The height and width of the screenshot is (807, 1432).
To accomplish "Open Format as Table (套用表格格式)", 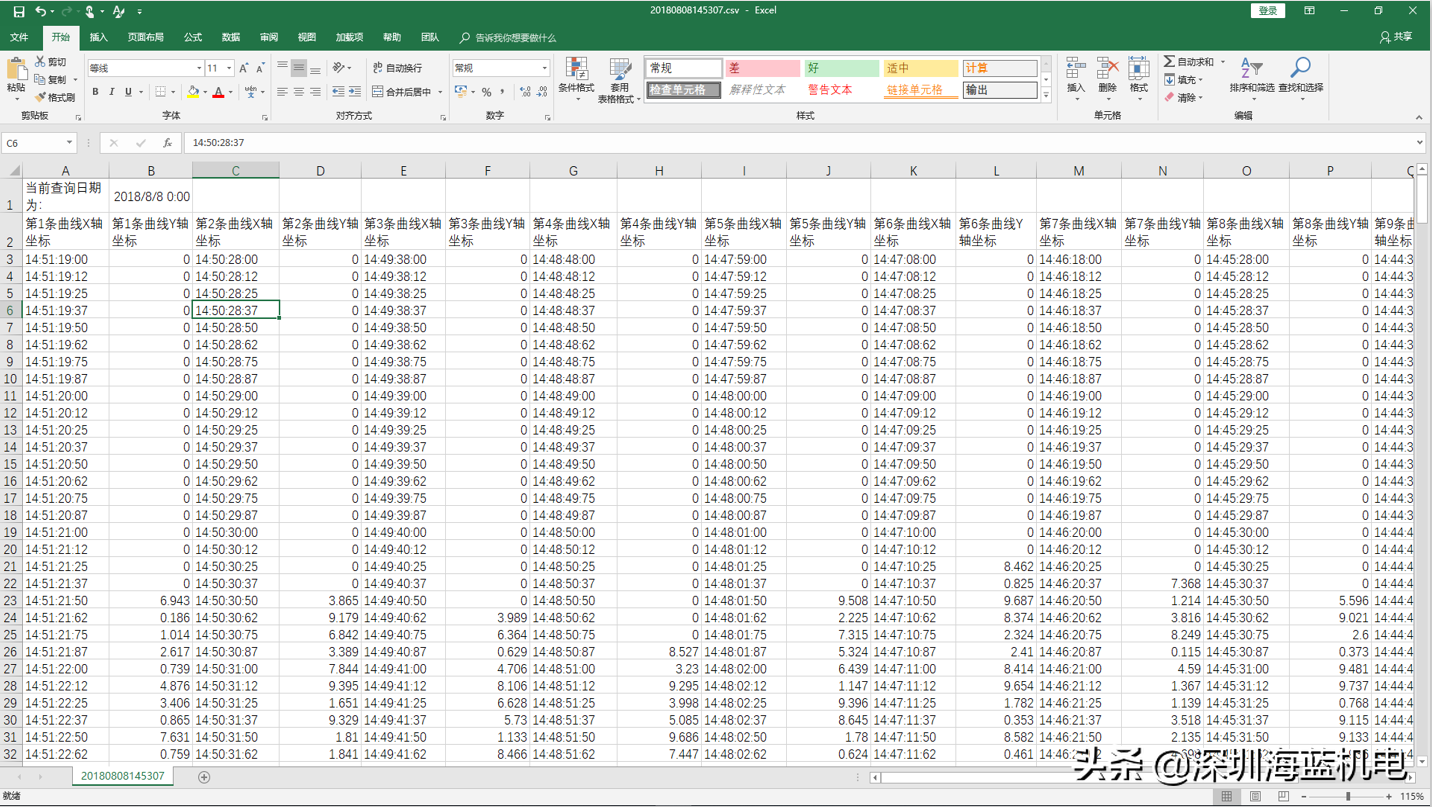I will point(619,80).
